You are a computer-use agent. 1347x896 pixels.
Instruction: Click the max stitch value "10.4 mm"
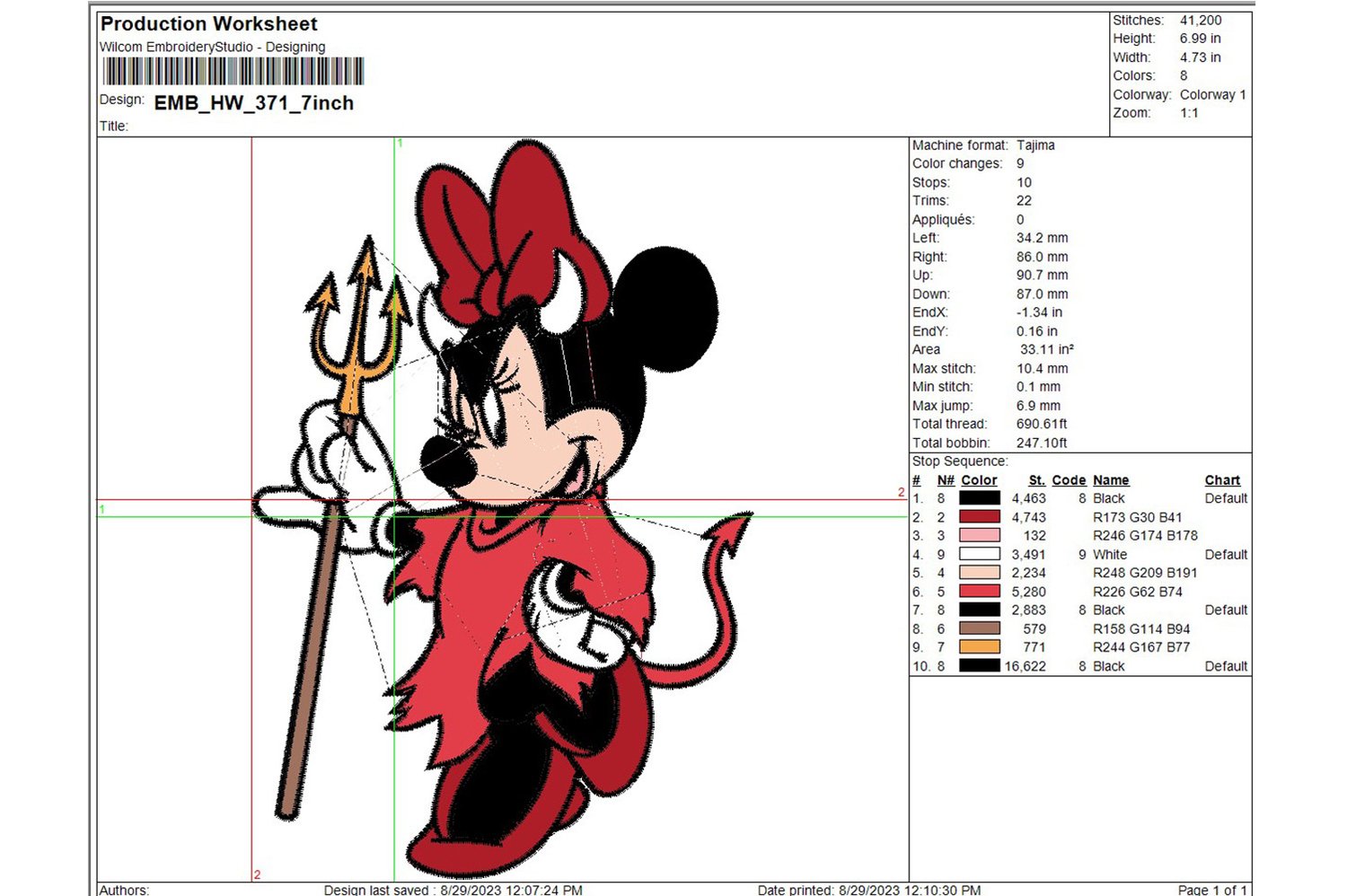tap(1043, 368)
